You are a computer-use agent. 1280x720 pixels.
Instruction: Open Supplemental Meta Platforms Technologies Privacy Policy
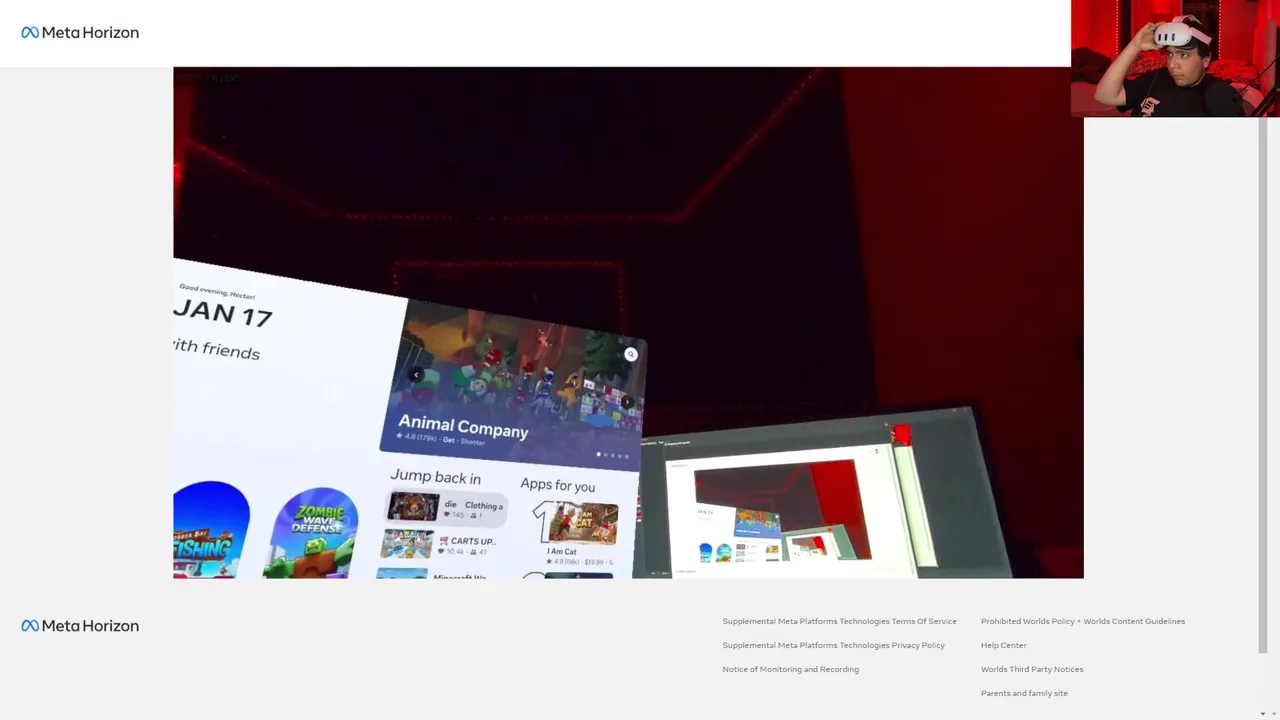pos(833,645)
